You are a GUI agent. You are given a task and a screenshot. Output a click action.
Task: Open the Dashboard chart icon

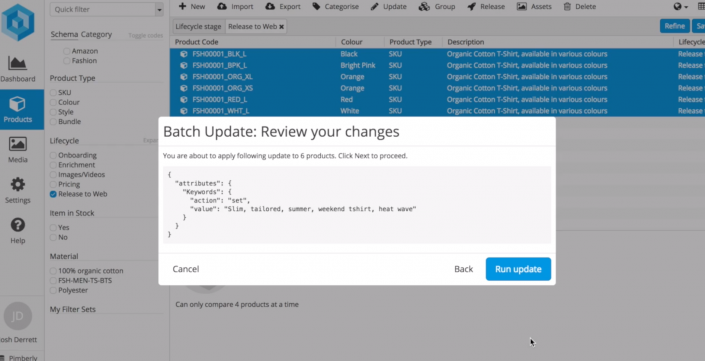(18, 62)
